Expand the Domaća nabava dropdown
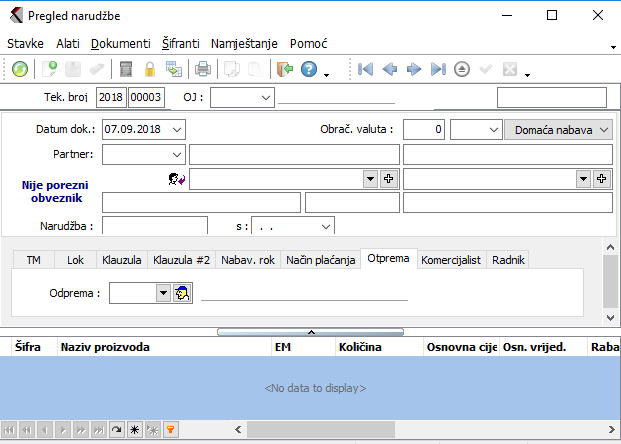 [x=604, y=130]
